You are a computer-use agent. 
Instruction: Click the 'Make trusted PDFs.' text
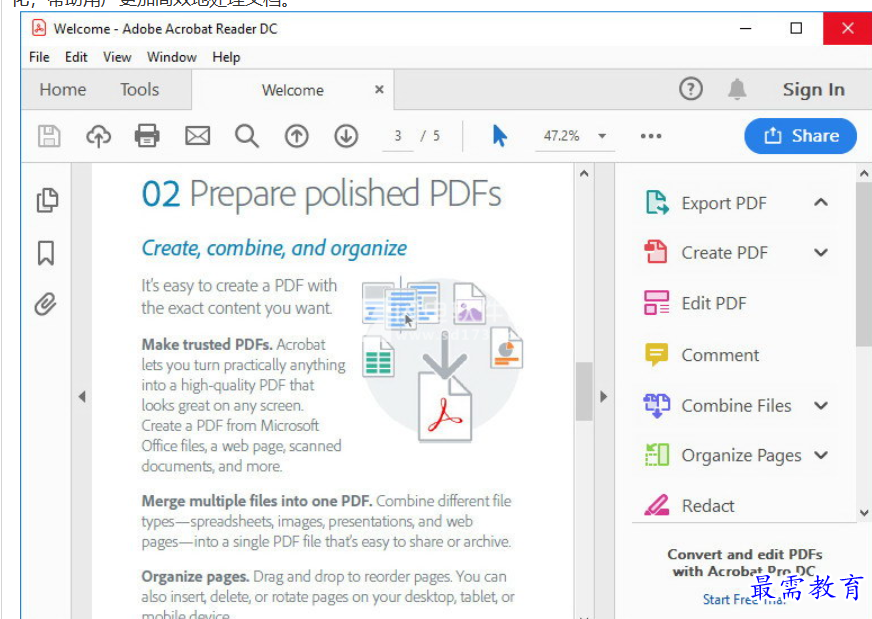tap(207, 344)
